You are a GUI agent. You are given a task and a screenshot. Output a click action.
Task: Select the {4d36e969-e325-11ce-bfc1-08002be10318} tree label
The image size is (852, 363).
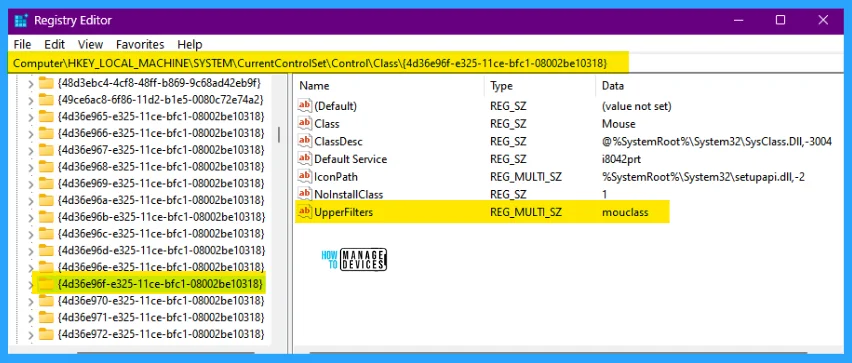click(160, 183)
